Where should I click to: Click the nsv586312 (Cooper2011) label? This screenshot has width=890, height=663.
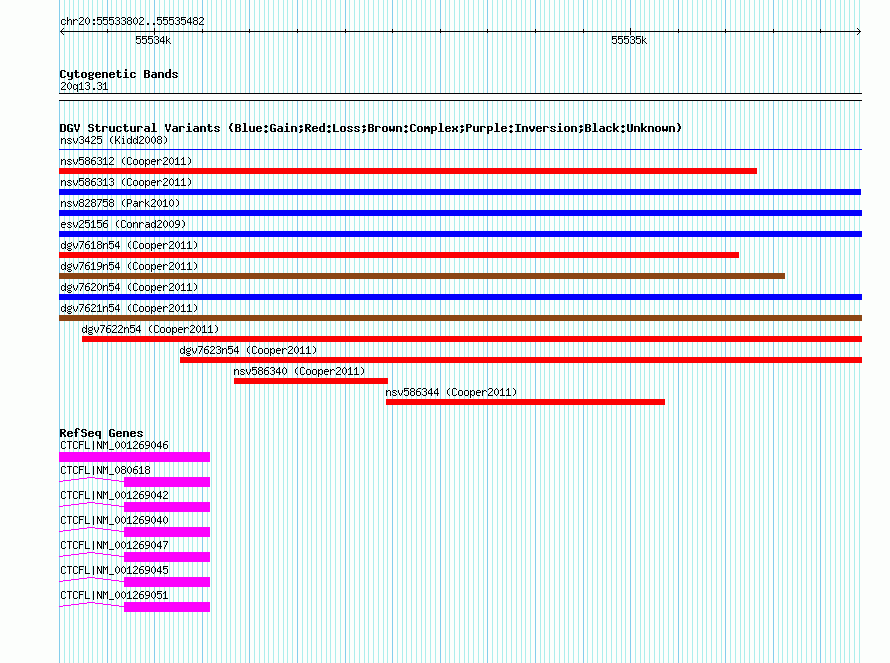coord(126,161)
